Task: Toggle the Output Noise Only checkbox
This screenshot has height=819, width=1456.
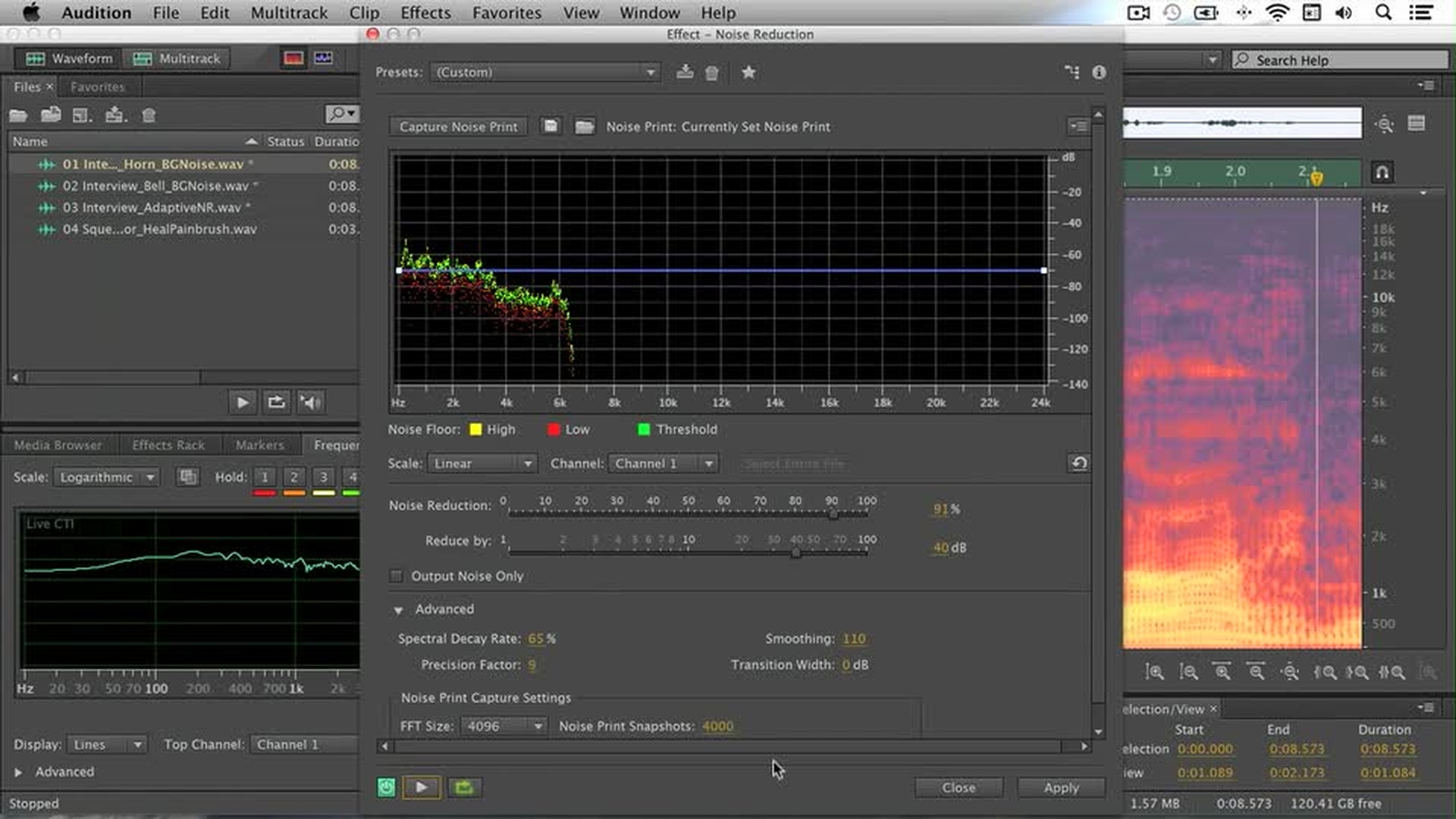Action: (395, 576)
